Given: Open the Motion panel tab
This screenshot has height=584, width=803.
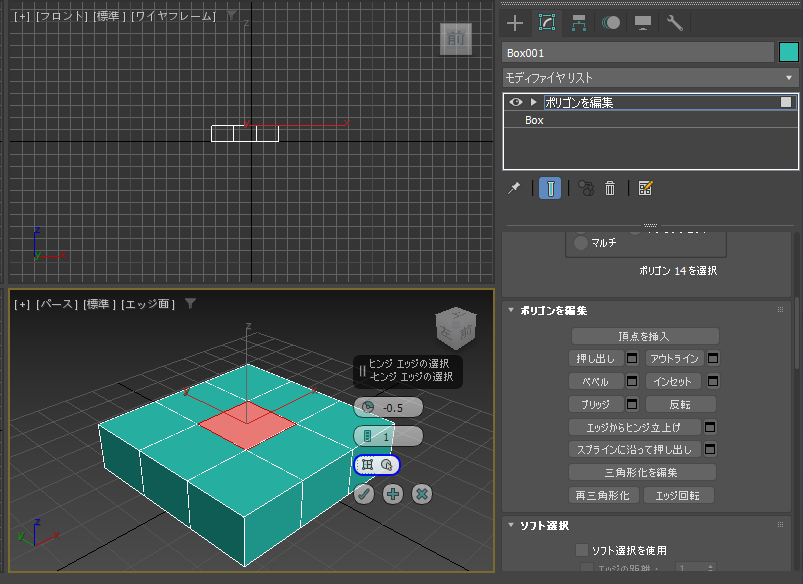Looking at the screenshot, I should (x=611, y=23).
